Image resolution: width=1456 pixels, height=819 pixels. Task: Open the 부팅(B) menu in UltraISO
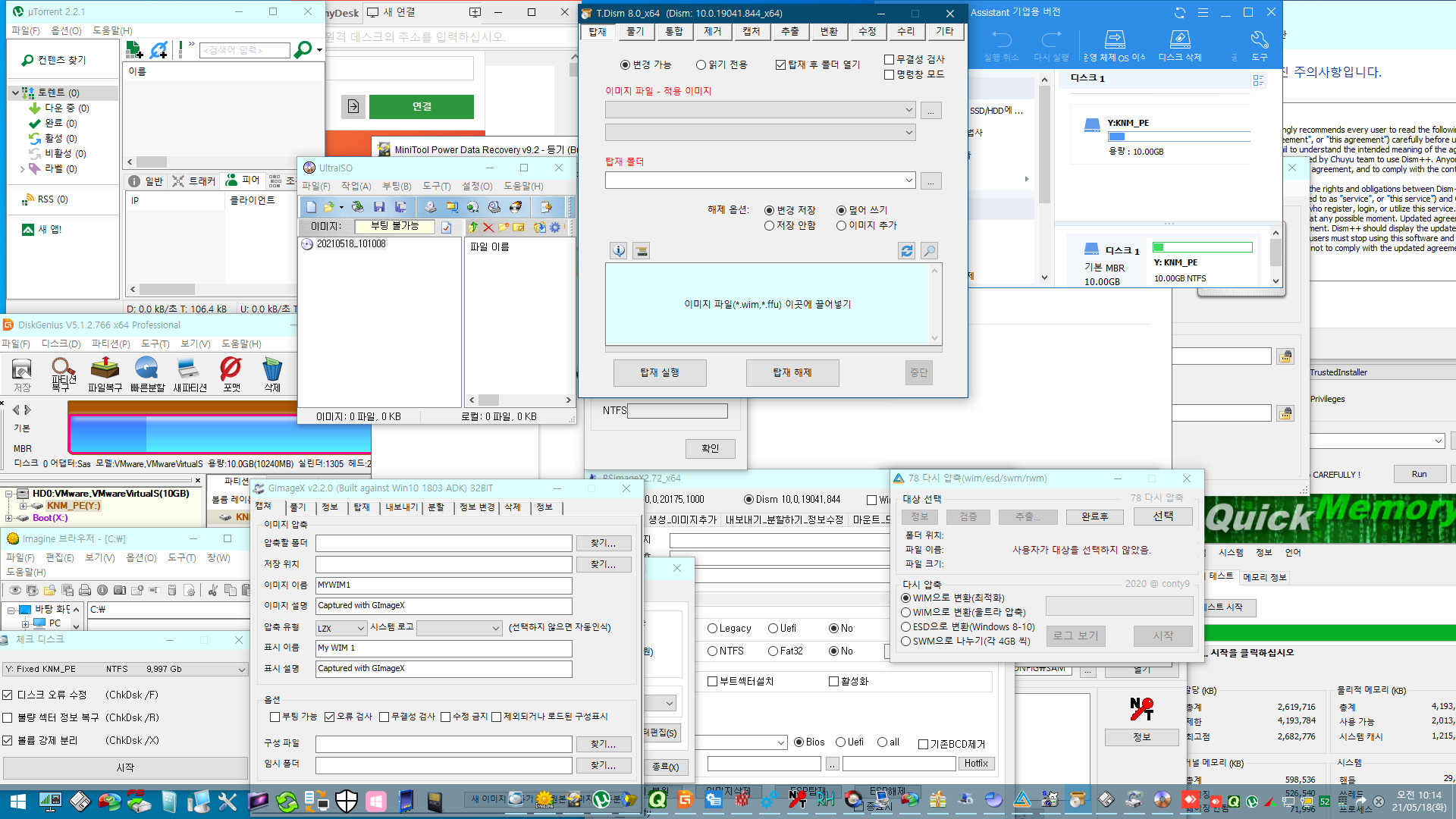click(x=397, y=187)
